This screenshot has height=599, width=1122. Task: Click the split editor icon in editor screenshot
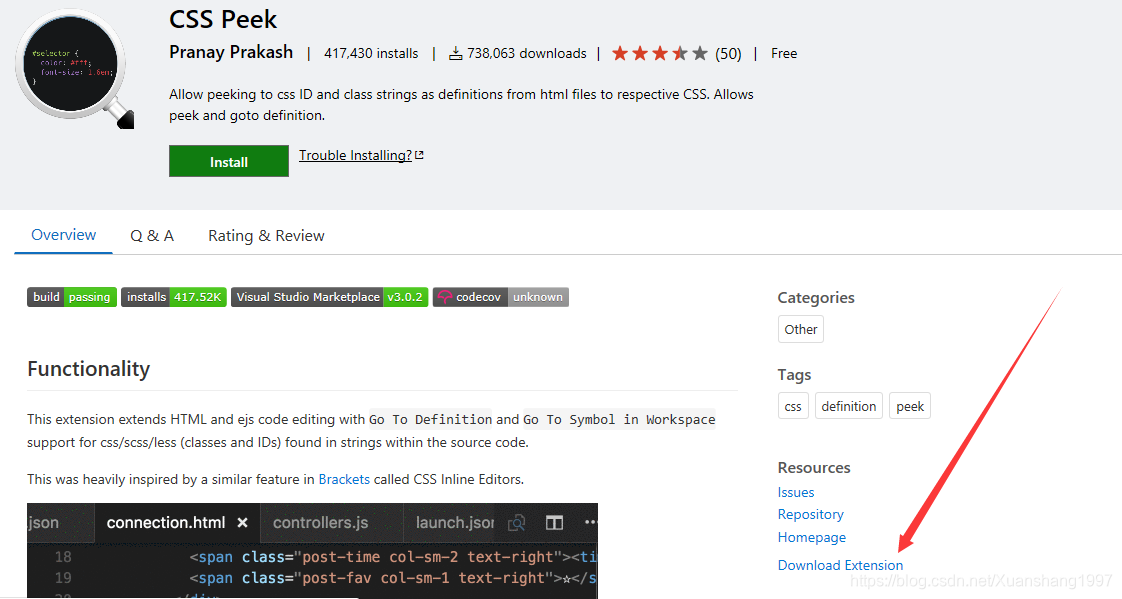[555, 523]
